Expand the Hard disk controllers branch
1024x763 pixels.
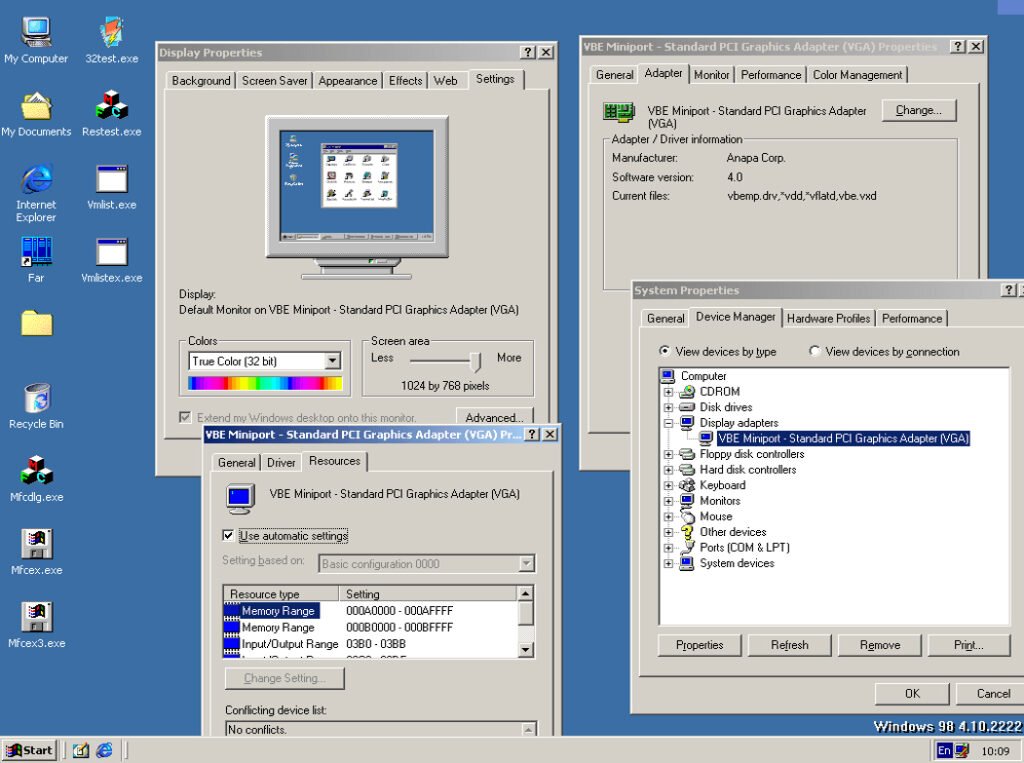coord(668,469)
